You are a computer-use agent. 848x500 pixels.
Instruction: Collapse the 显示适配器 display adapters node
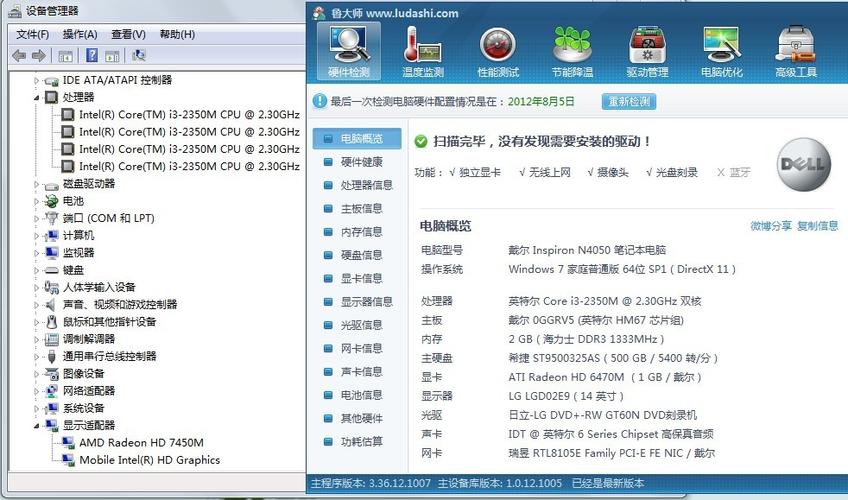click(37, 426)
